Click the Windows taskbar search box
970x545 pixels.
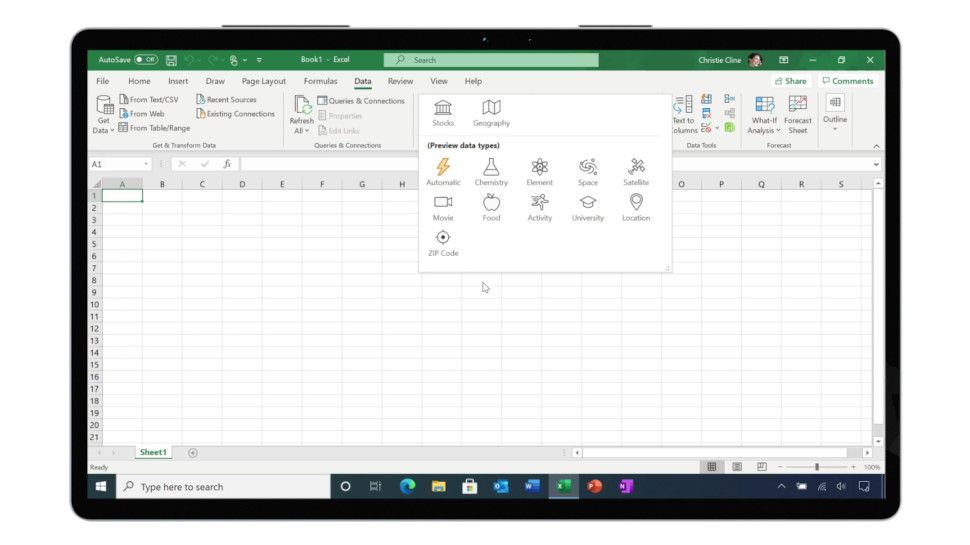223,486
